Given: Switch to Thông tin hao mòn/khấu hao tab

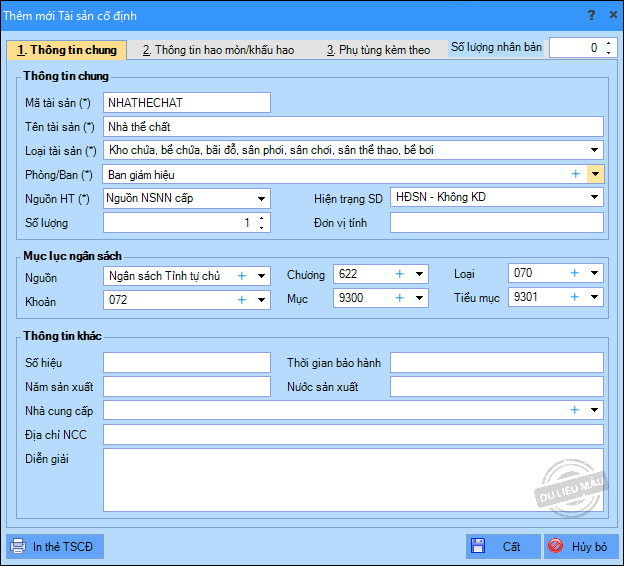Looking at the screenshot, I should [218, 50].
